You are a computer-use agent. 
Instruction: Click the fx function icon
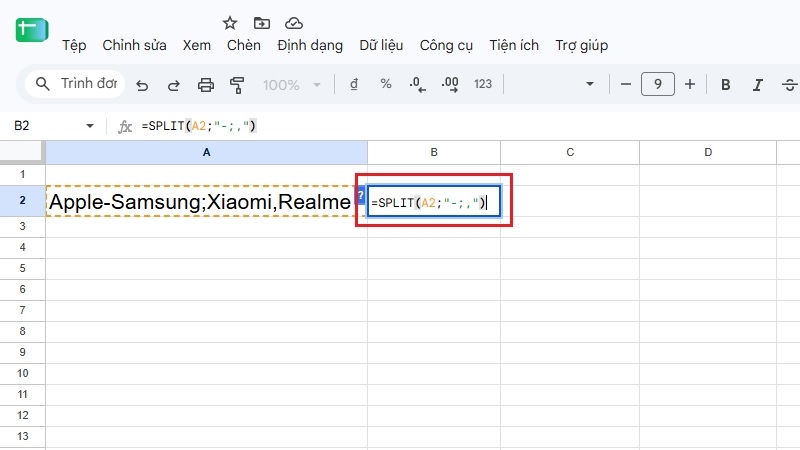125,126
